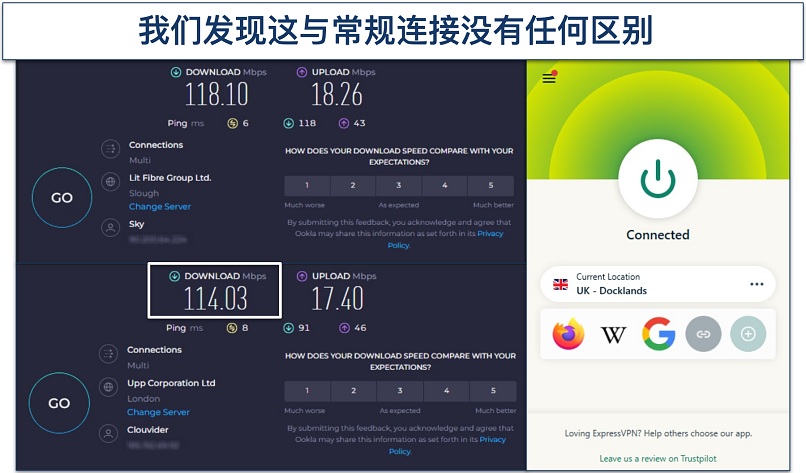Rate top test as 5 Much better
The width and height of the screenshot is (806, 473).
491,186
